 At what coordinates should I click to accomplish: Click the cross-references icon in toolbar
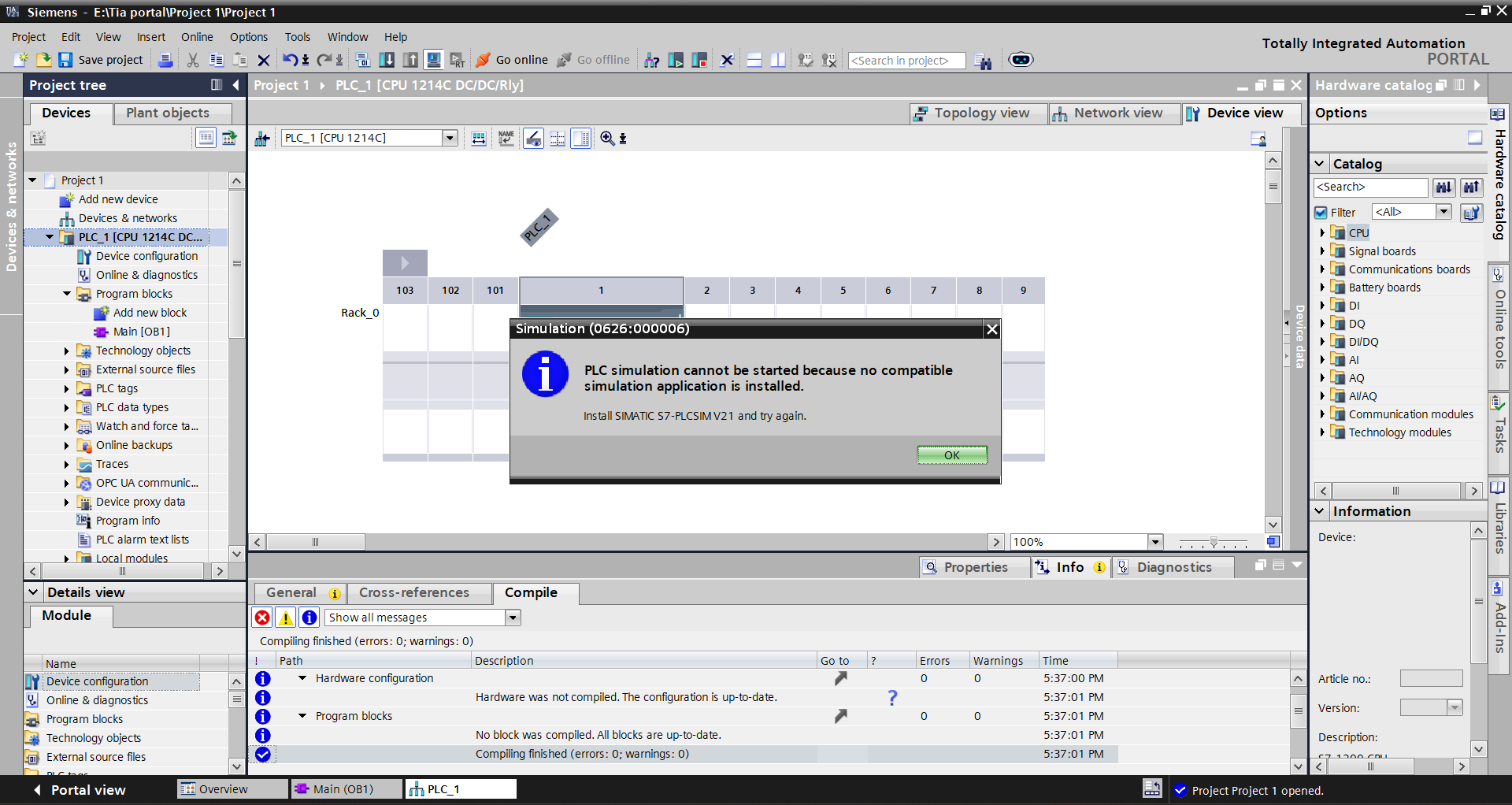click(x=727, y=60)
